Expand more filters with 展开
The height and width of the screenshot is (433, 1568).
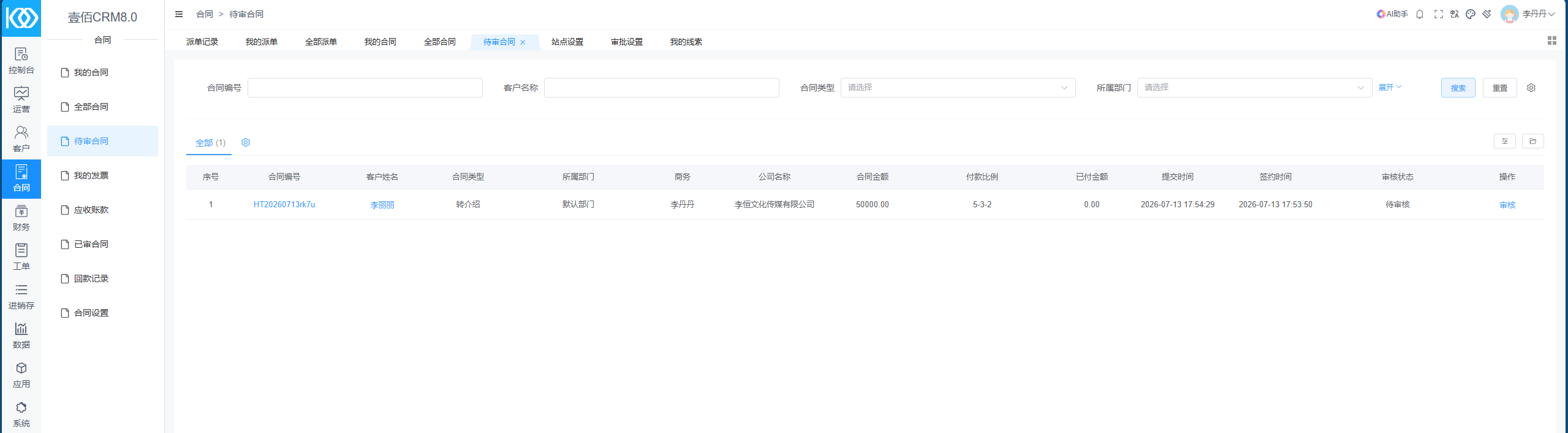click(1390, 87)
